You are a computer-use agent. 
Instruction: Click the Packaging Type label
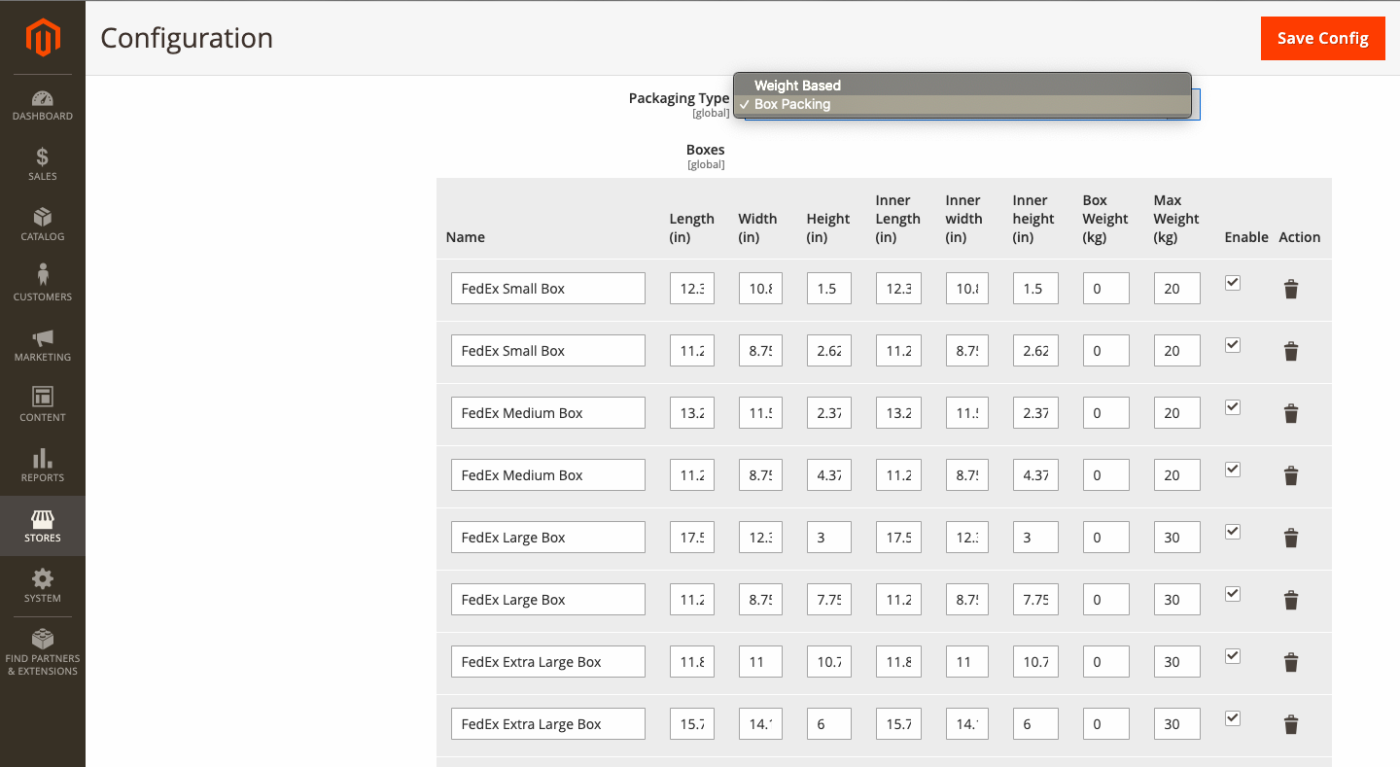click(x=679, y=98)
